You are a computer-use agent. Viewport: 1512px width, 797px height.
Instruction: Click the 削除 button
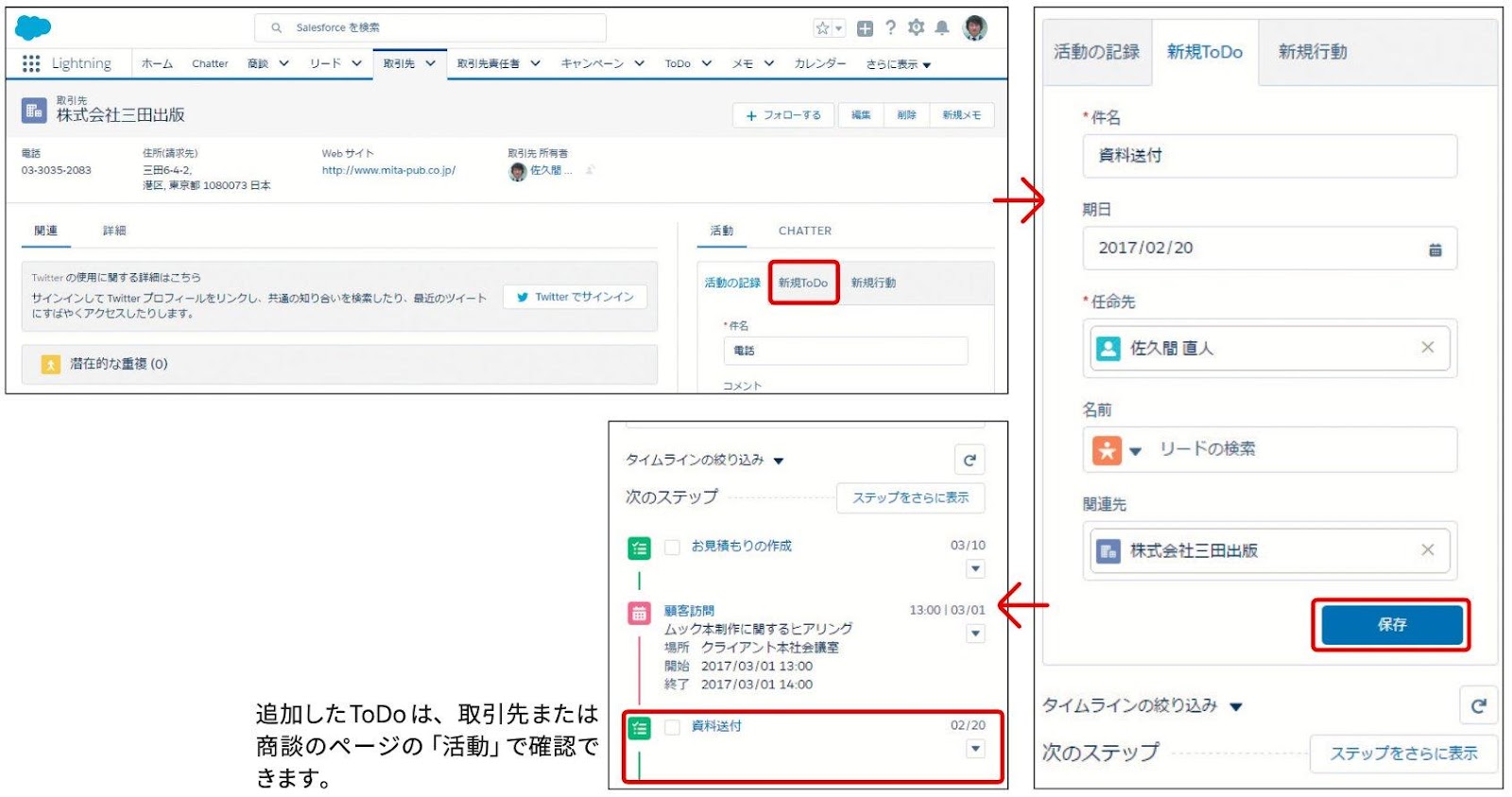pyautogui.click(x=907, y=115)
